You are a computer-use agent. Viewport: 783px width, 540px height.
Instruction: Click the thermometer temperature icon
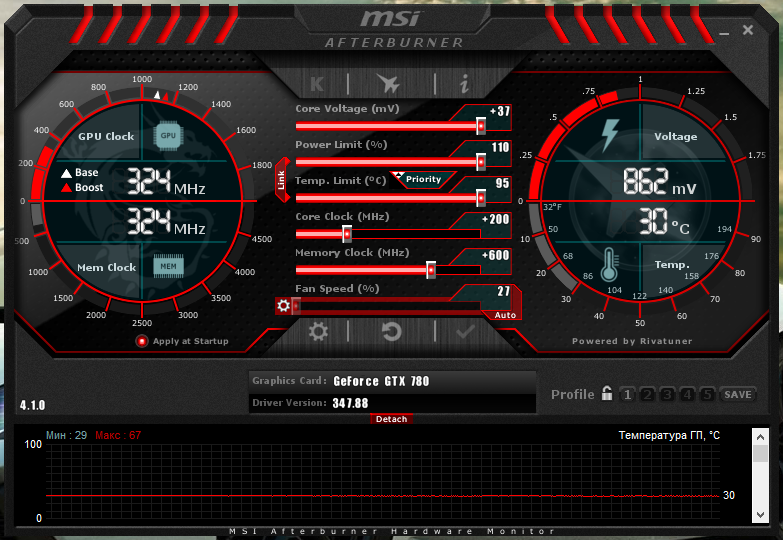tap(609, 265)
